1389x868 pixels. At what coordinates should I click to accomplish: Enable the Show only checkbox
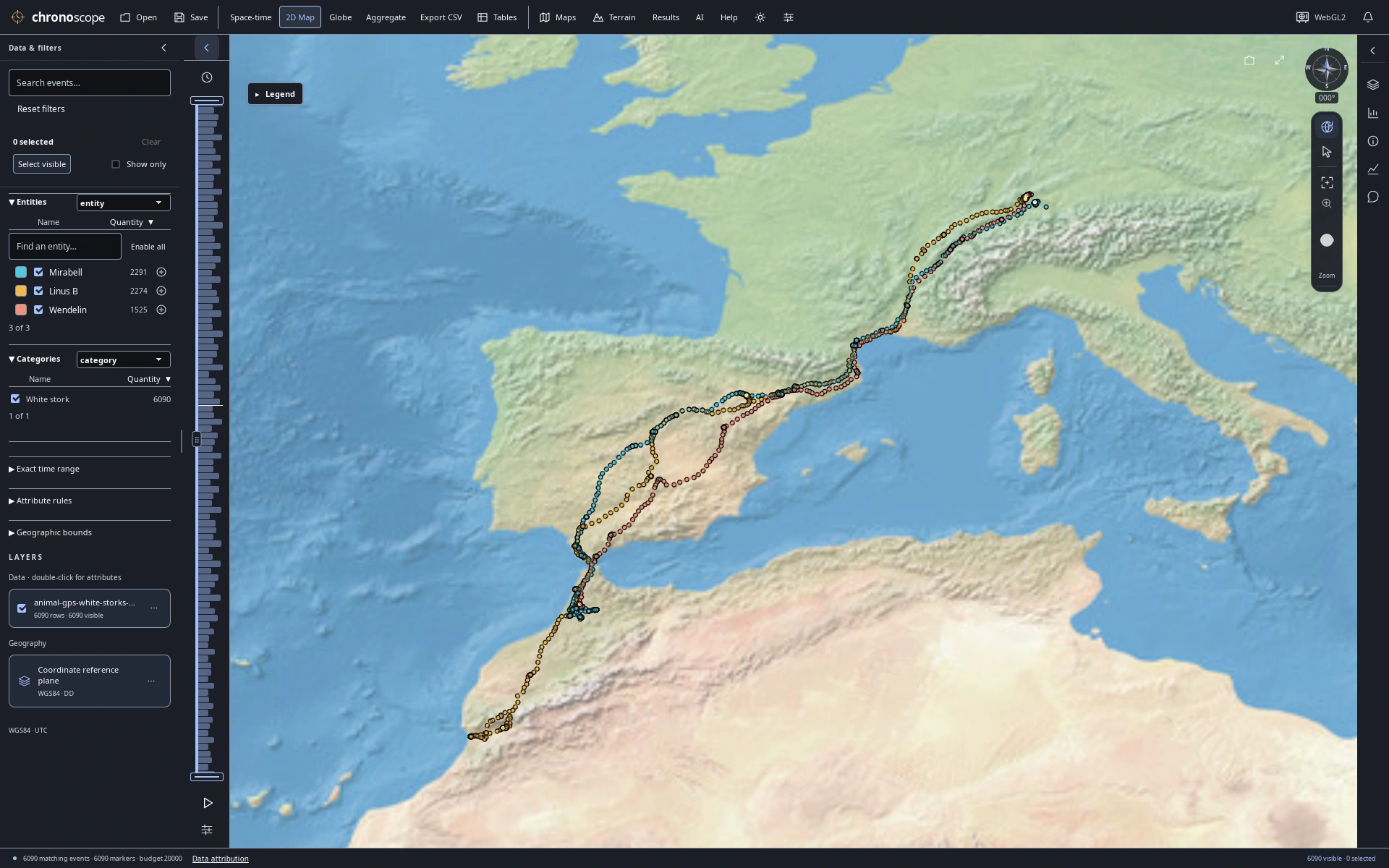tap(116, 164)
